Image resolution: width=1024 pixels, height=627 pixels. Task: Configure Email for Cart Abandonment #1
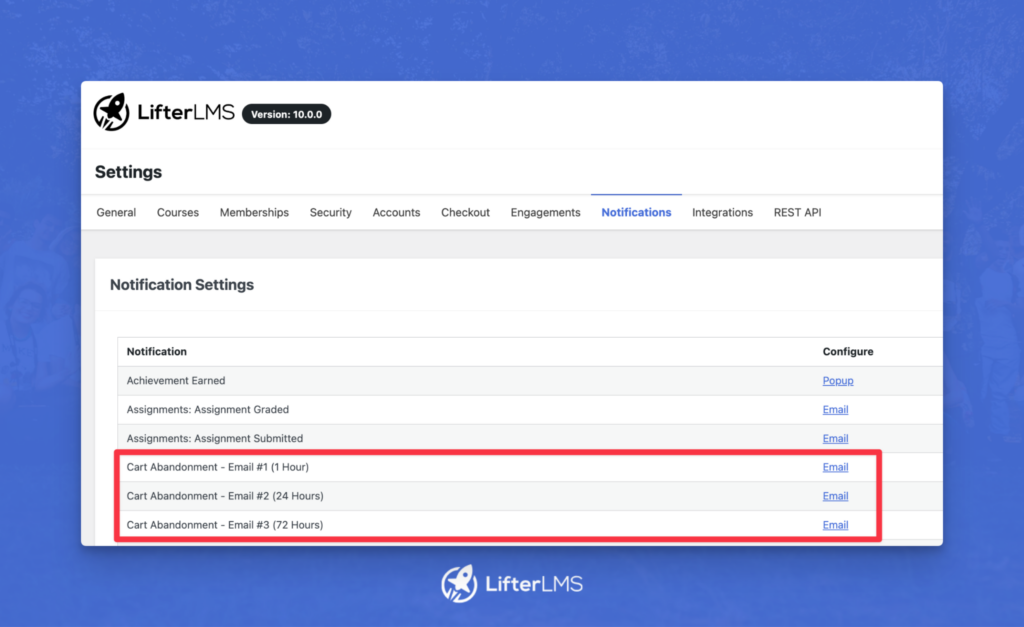click(835, 467)
